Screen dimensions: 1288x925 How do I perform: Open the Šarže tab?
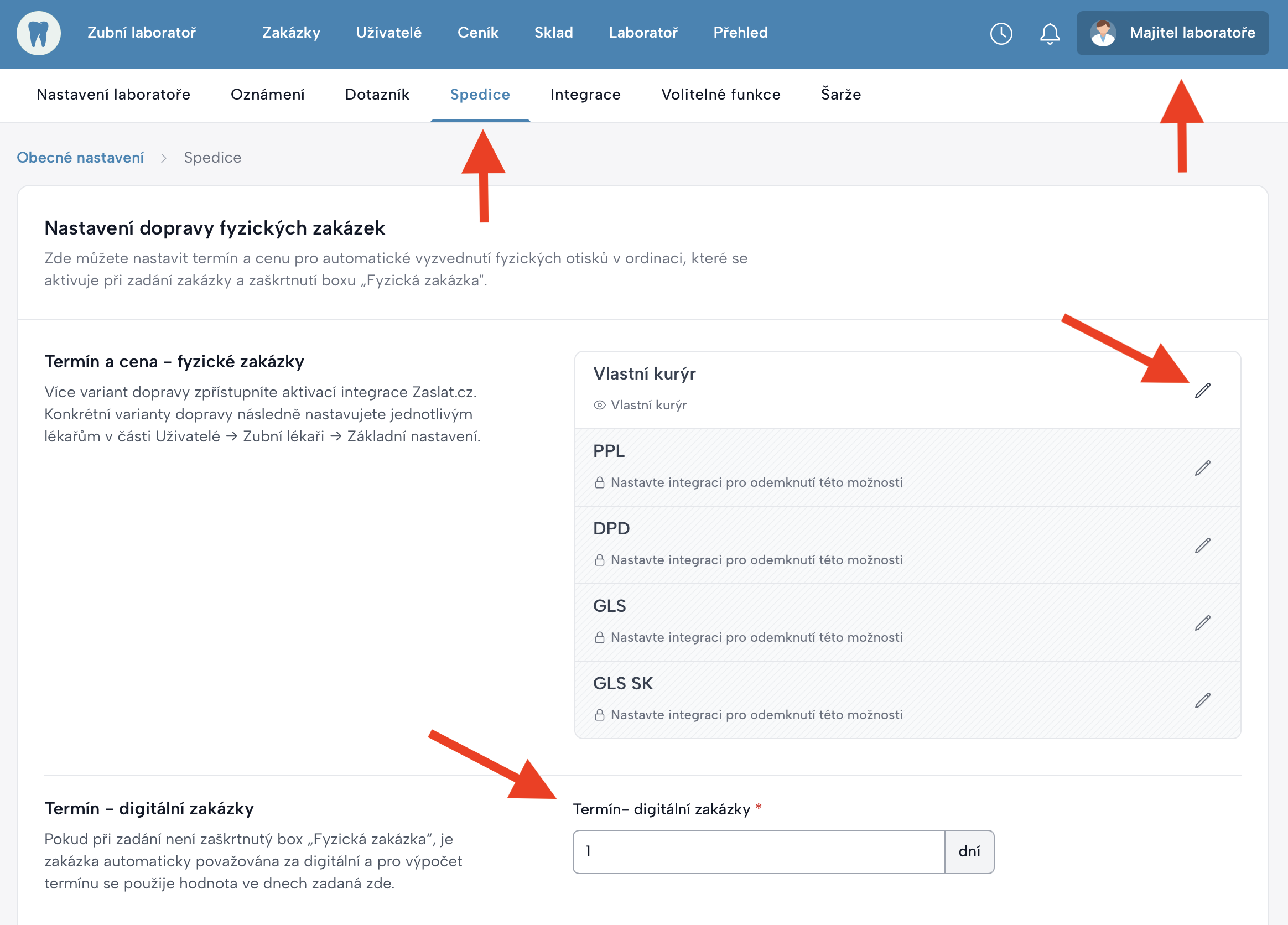tap(840, 94)
